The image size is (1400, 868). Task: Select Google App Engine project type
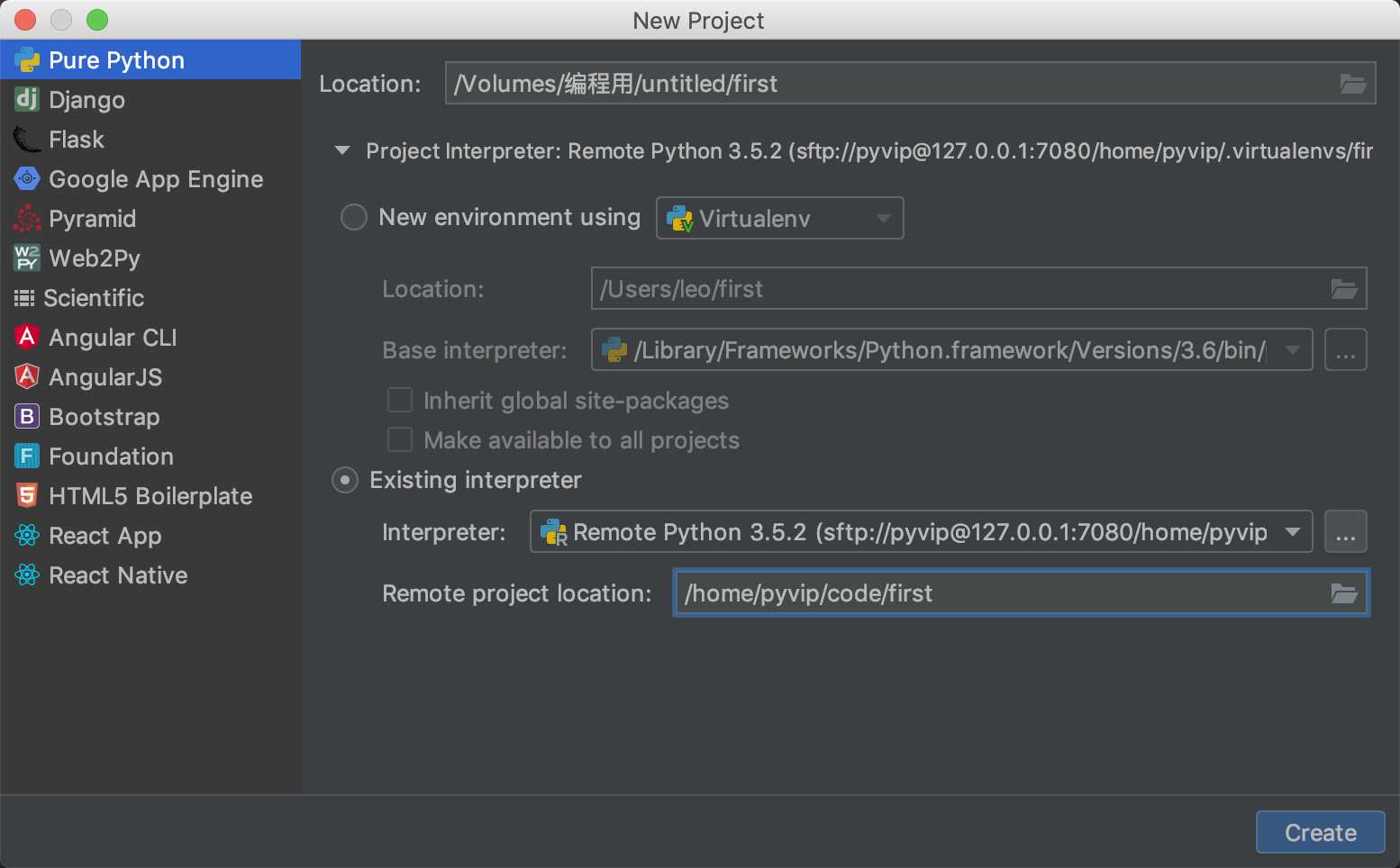click(x=150, y=179)
